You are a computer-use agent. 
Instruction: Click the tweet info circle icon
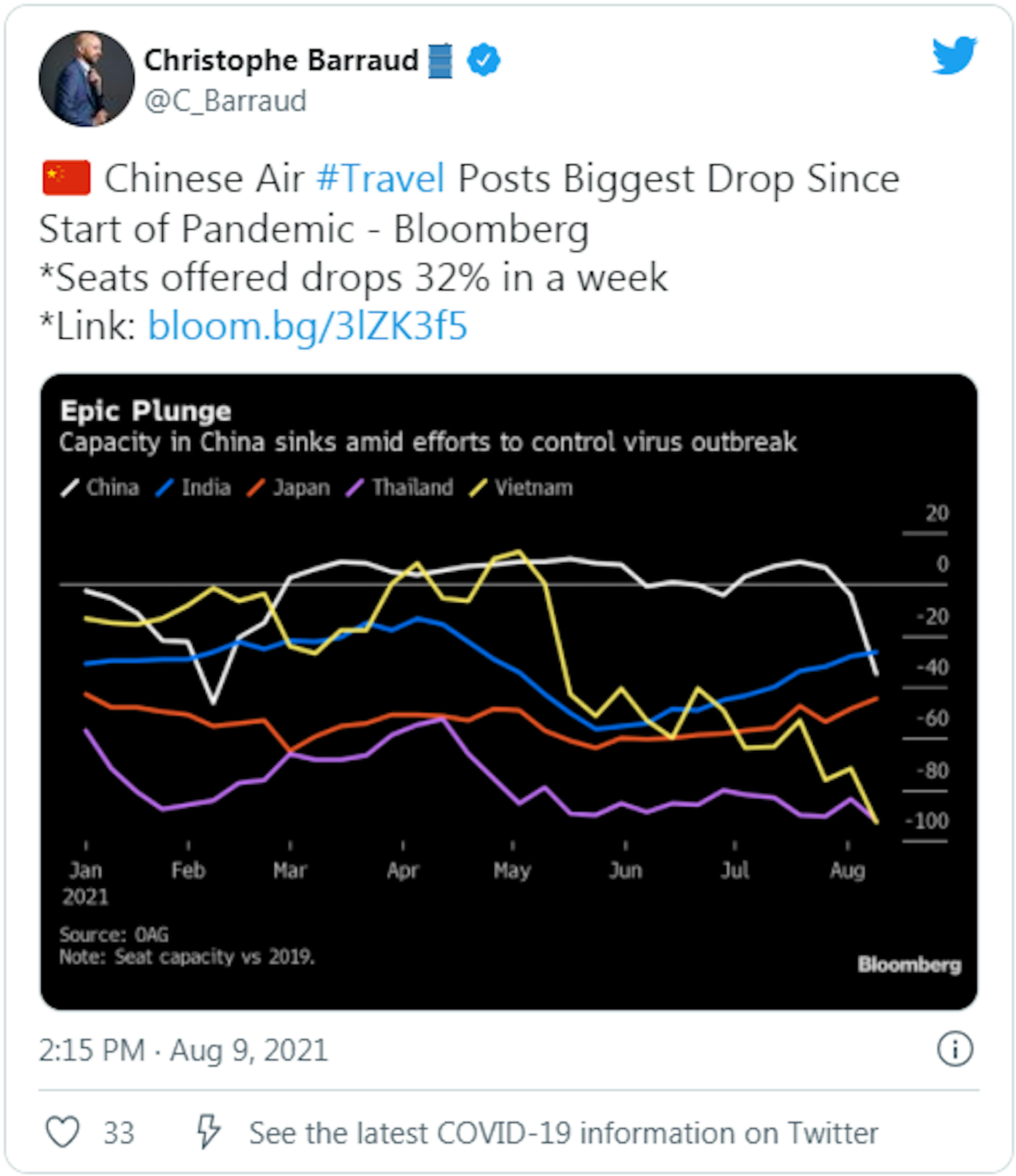pyautogui.click(x=955, y=1049)
